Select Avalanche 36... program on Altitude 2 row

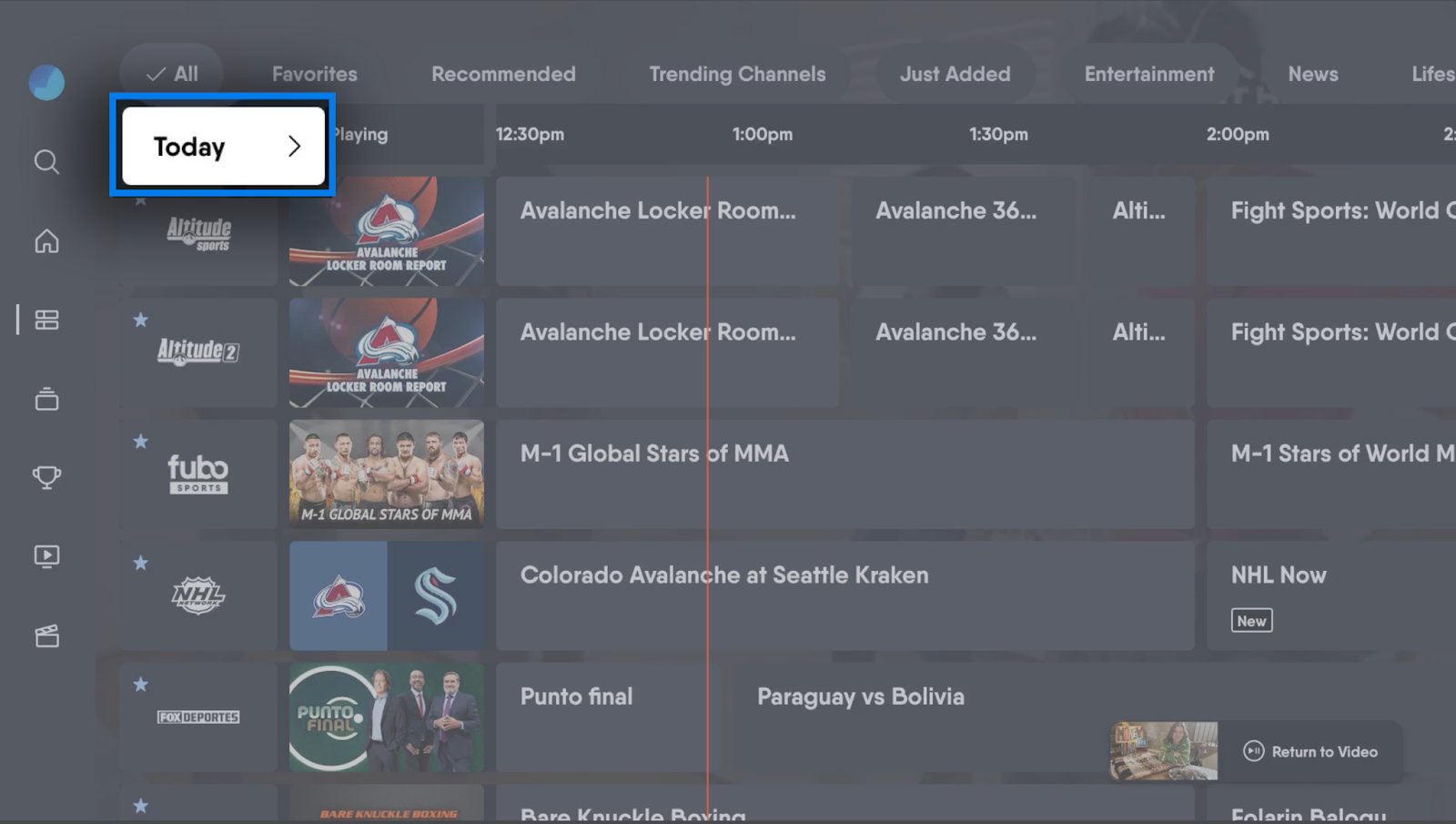963,353
